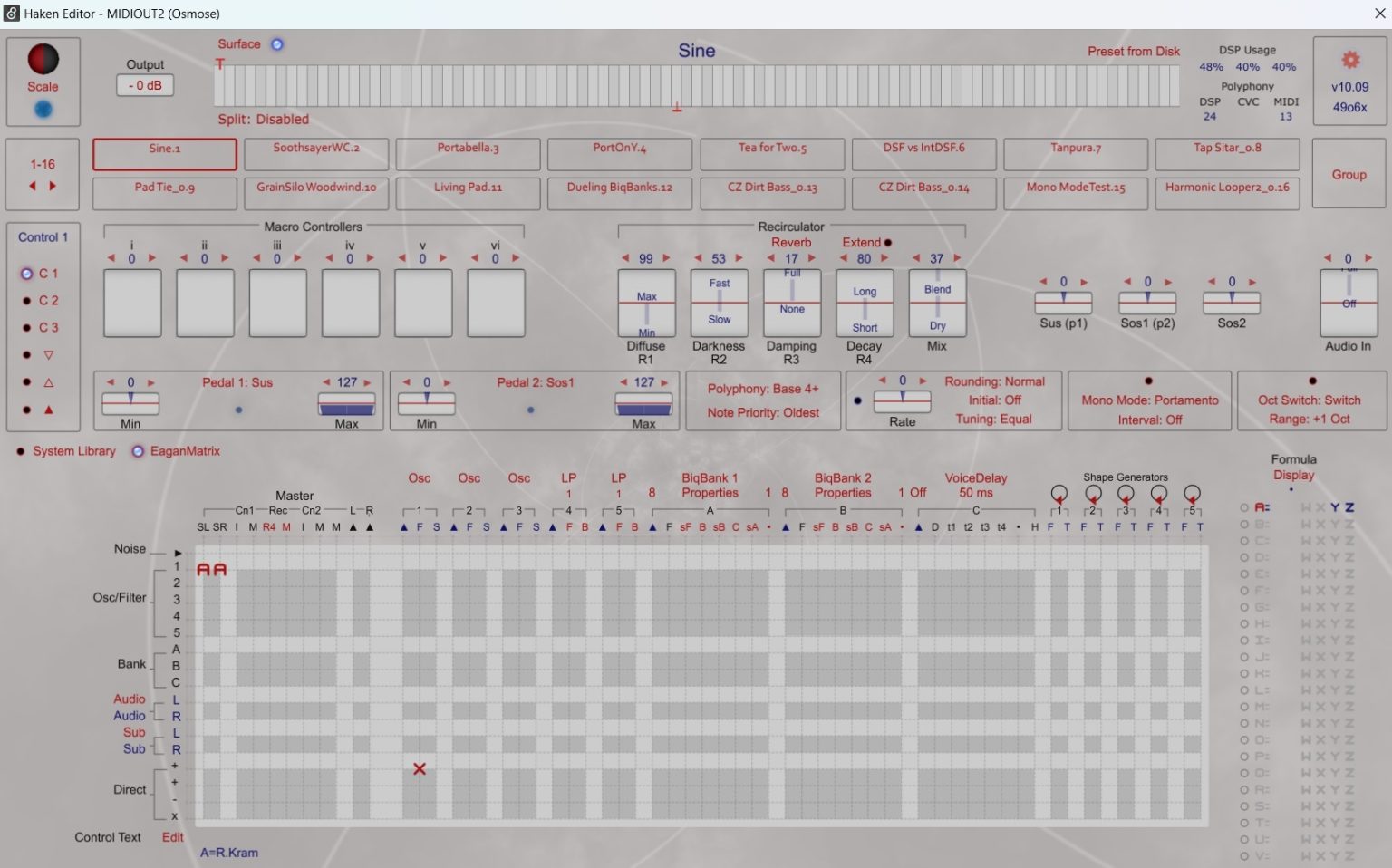Open Oct Switch: Switch setting

(1310, 400)
